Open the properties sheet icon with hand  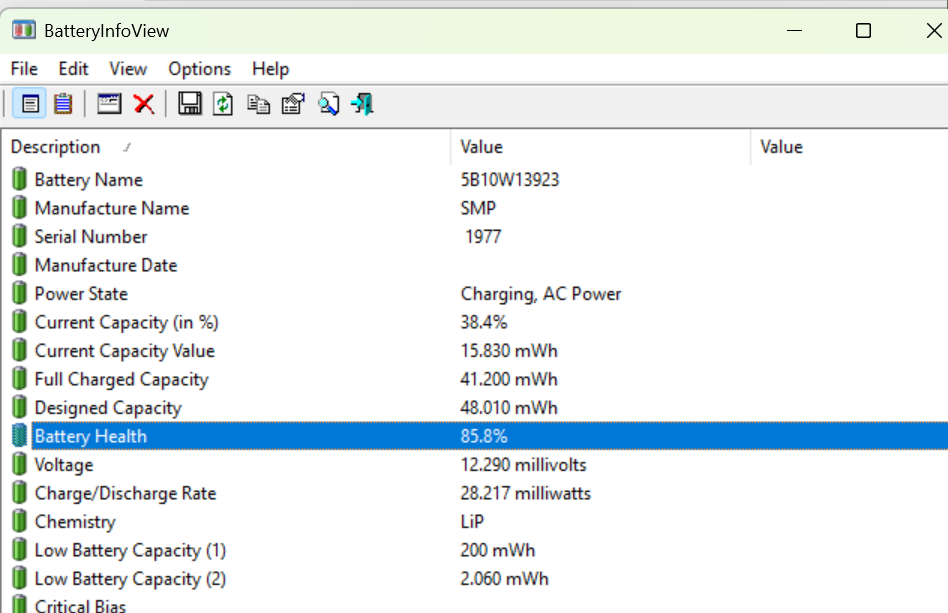pos(293,104)
